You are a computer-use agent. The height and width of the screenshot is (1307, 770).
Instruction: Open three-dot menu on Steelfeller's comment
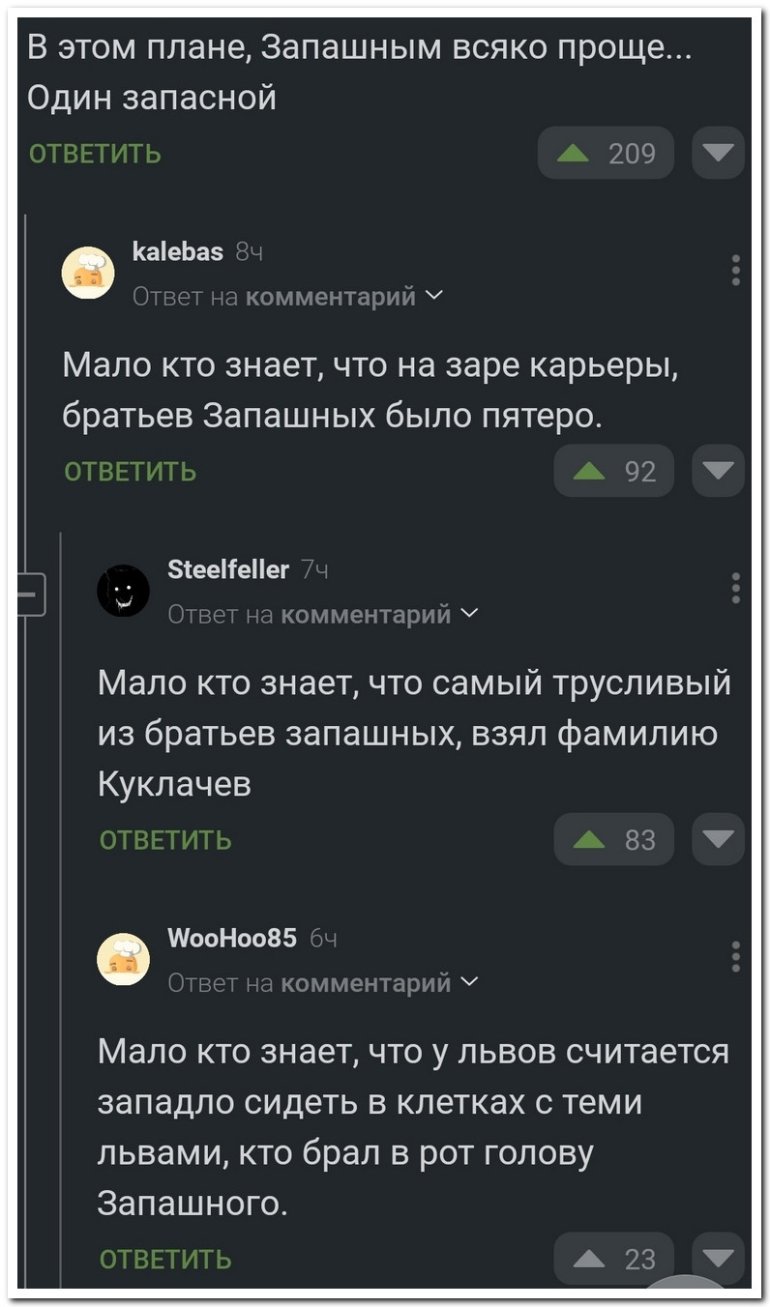click(x=736, y=589)
